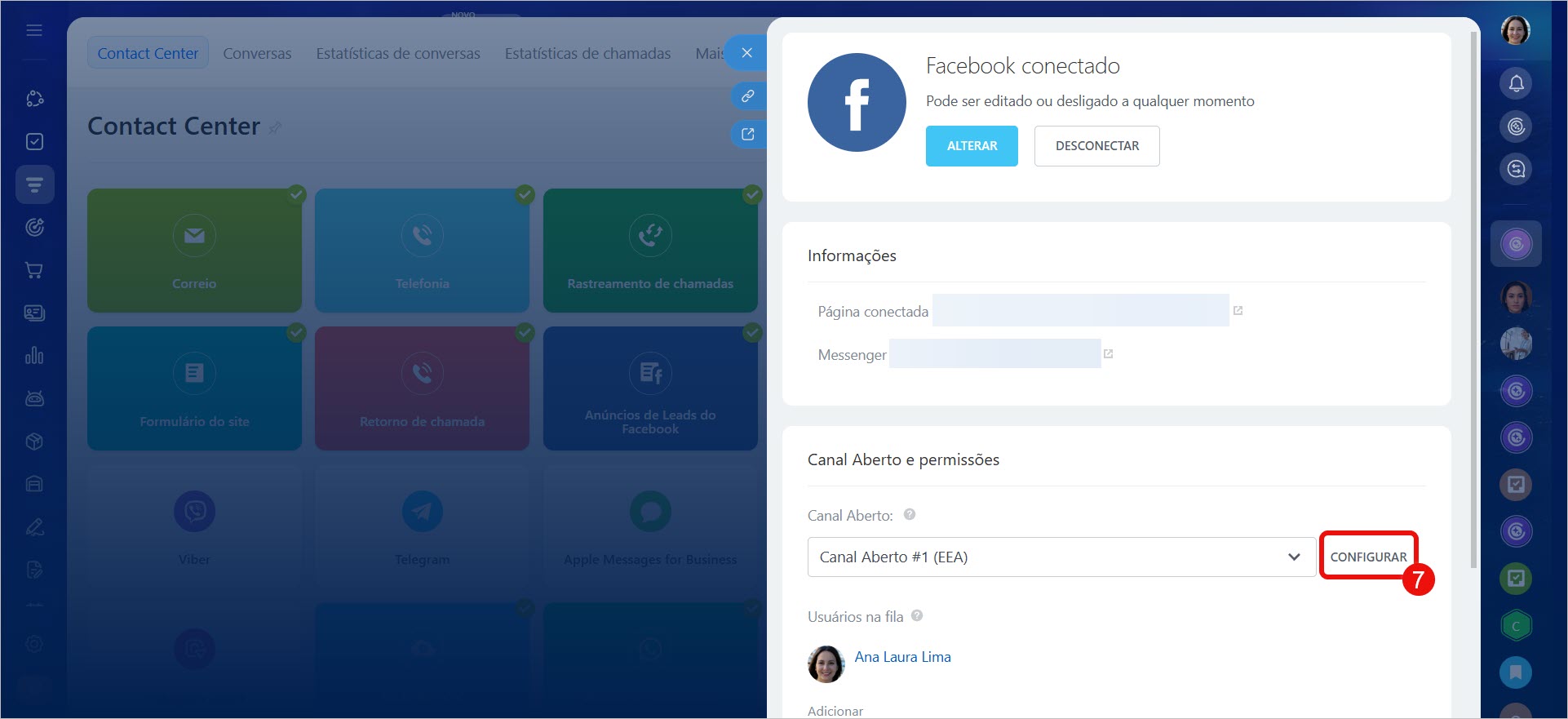Open external link for Página conectada
This screenshot has width=1568, height=719.
pos(1238,310)
